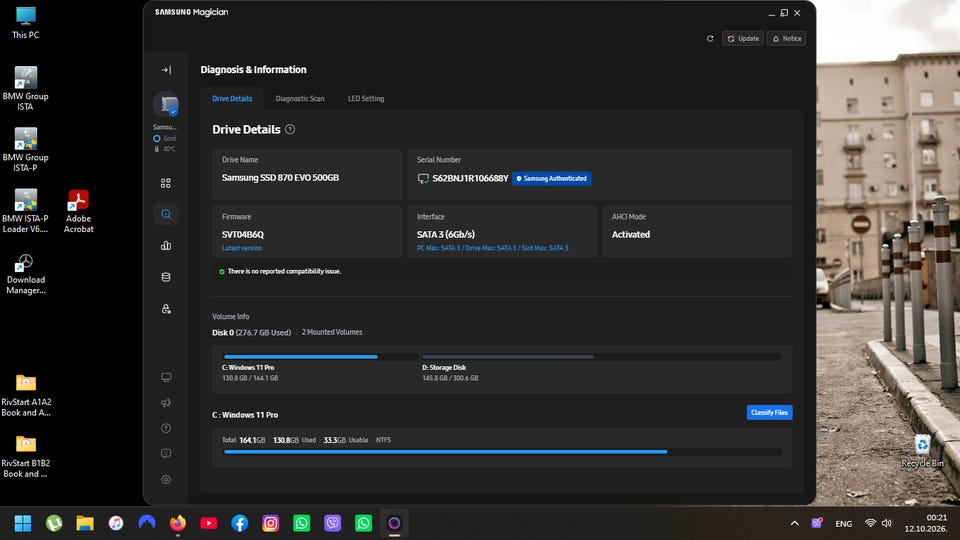Image resolution: width=960 pixels, height=540 pixels.
Task: Open the Adobe Acrobat desktop shortcut
Action: click(78, 211)
